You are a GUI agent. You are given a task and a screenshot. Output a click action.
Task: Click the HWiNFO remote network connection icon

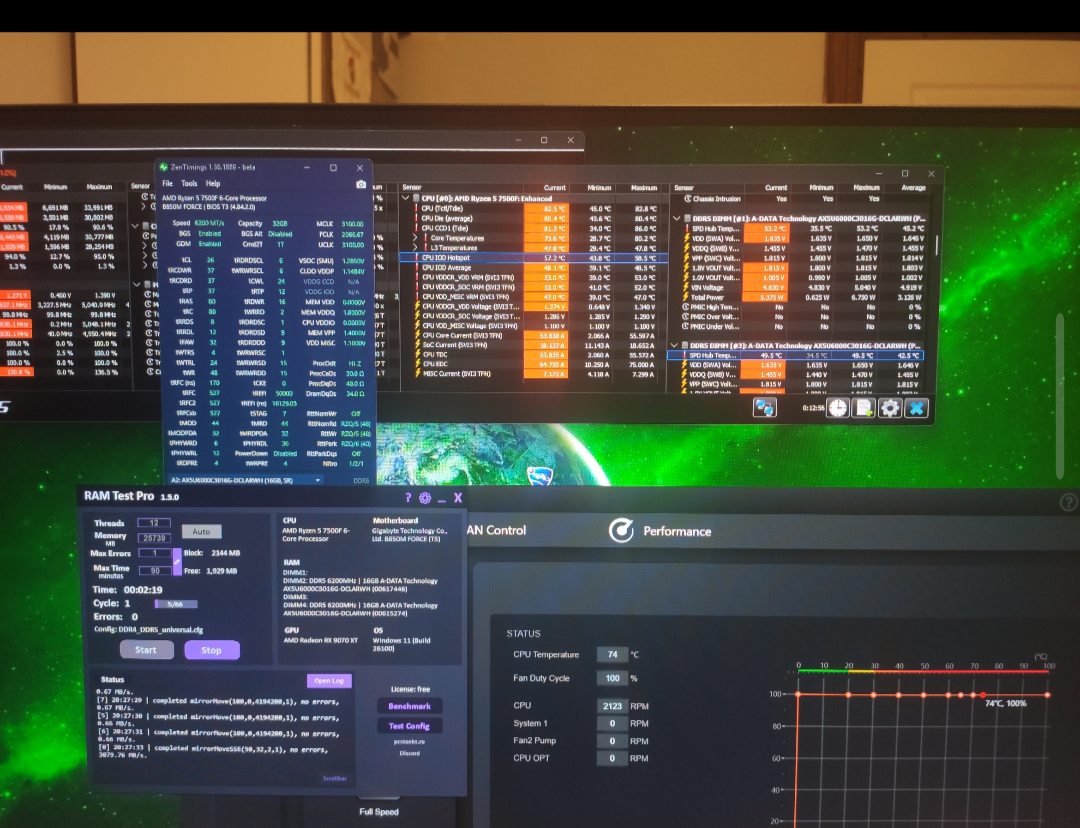coord(765,408)
